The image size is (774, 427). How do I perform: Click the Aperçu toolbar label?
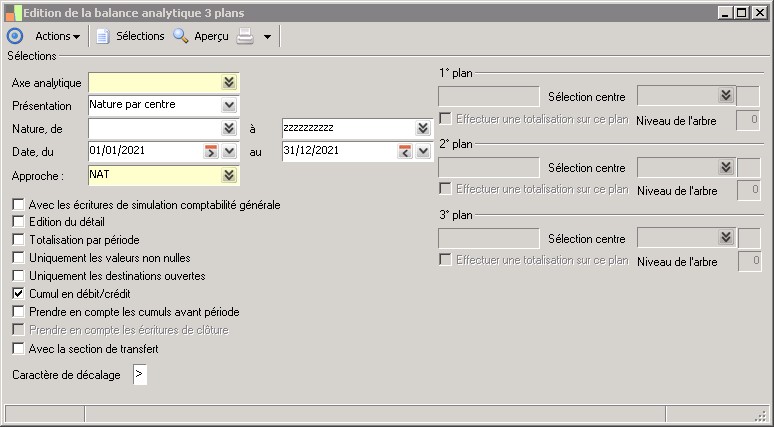coord(211,36)
